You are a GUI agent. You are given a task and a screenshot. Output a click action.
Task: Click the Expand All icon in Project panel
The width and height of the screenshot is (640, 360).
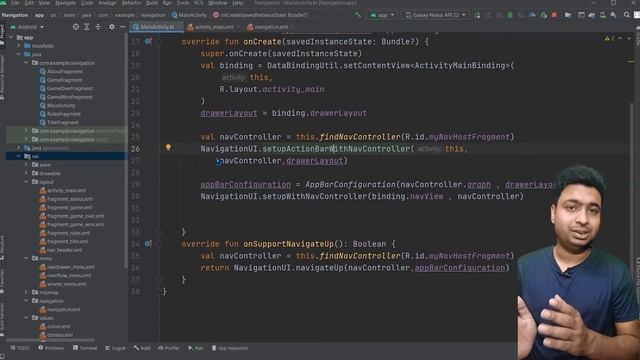(x=87, y=27)
